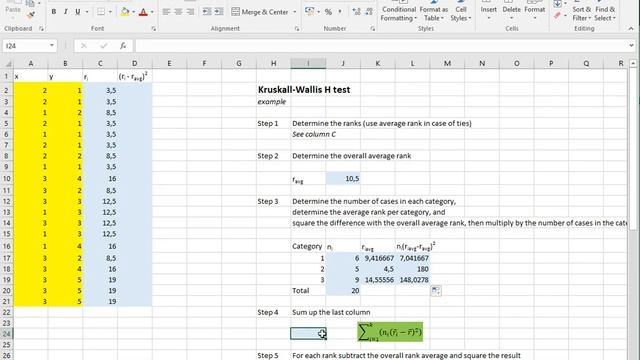This screenshot has height=360, width=640.
Task: Apply fill color bucket
Action: pos(125,12)
